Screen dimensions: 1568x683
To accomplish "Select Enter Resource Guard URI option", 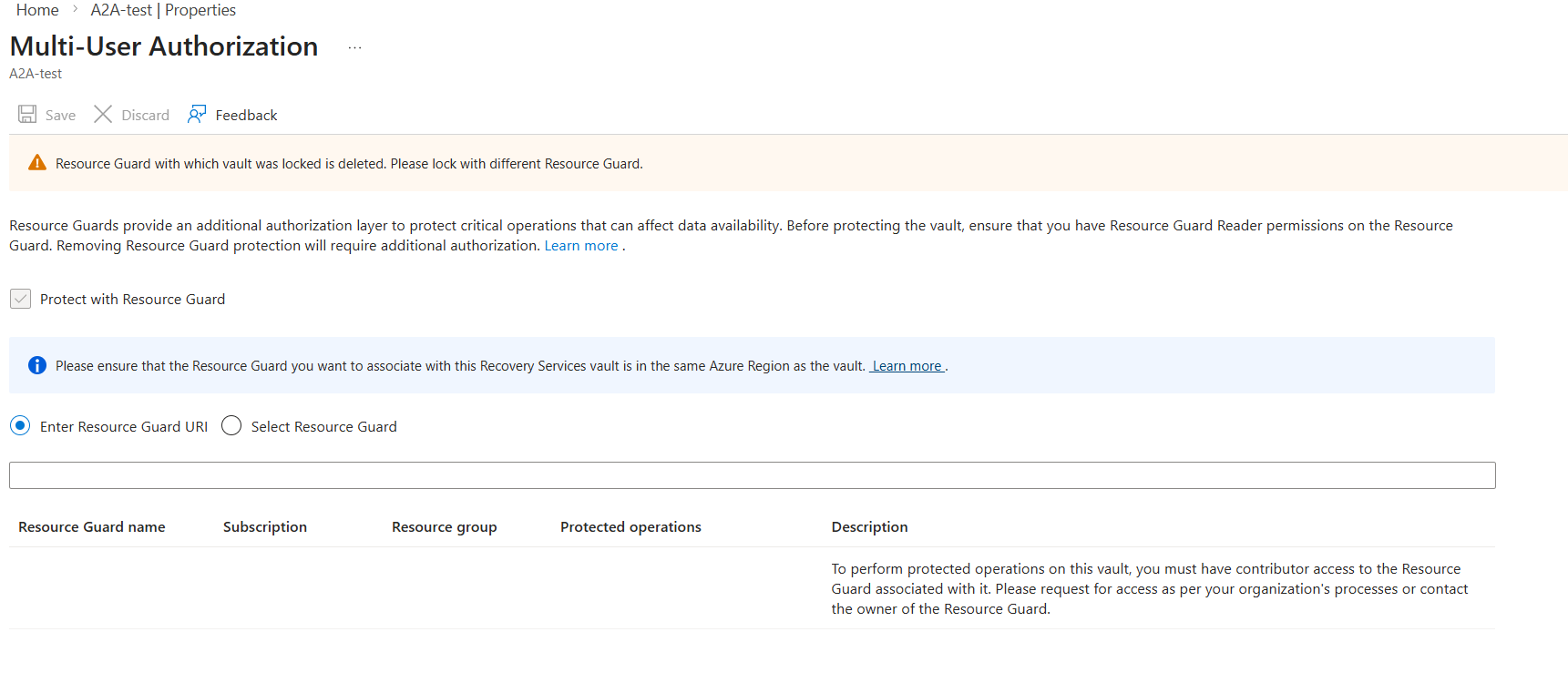I will tap(20, 426).
